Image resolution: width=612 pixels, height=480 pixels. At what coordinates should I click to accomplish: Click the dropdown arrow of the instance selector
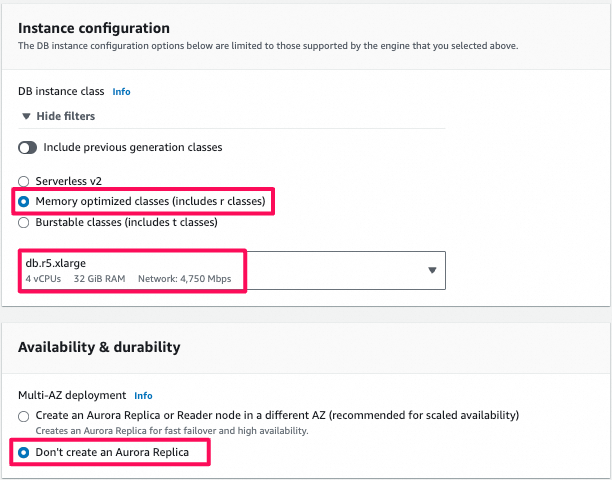click(432, 270)
